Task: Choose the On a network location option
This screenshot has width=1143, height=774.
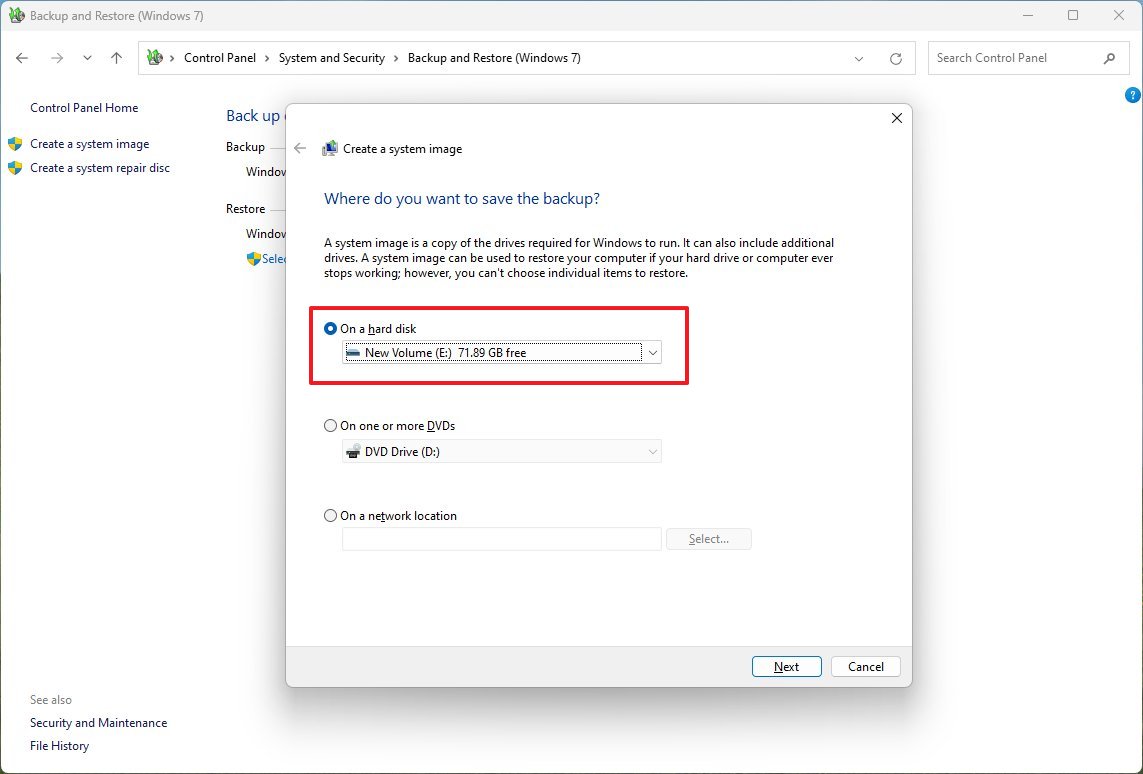Action: [330, 515]
